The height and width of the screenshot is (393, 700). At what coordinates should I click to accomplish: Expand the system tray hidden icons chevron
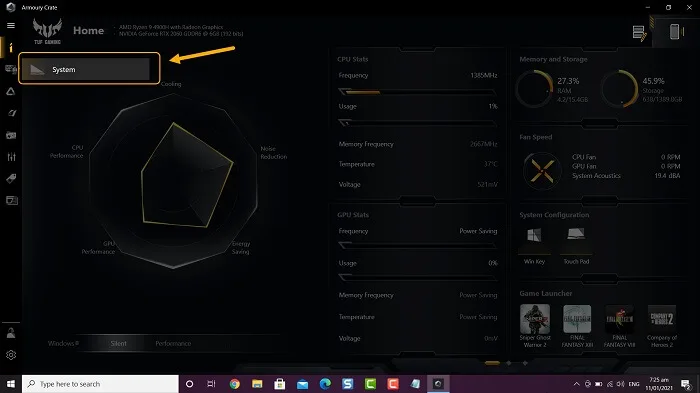coord(576,384)
